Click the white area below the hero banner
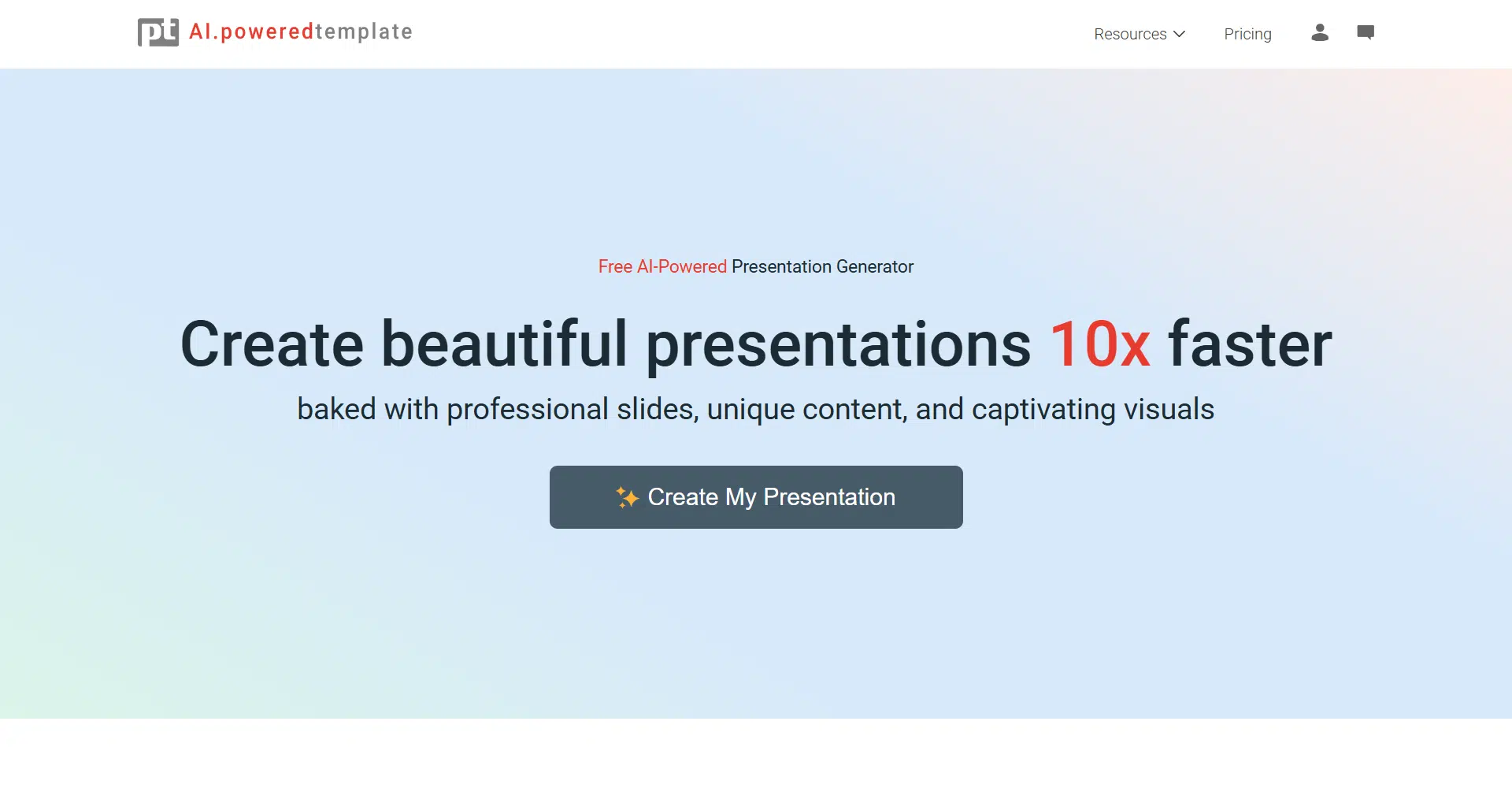 pos(756,753)
